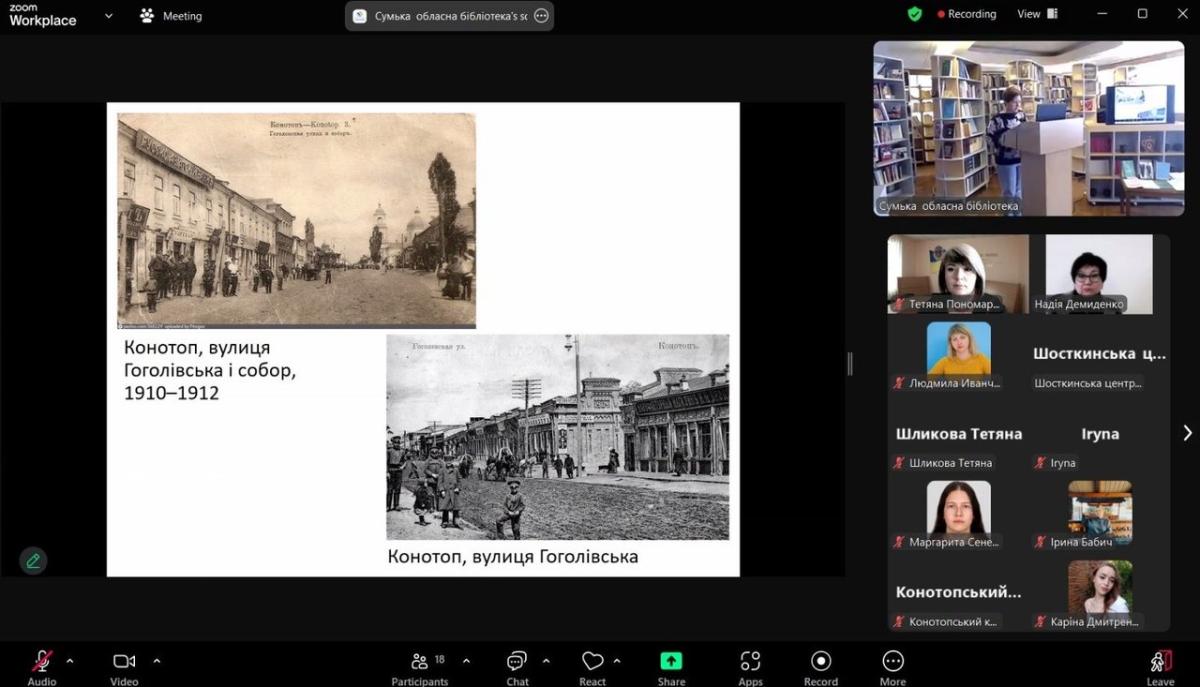This screenshot has width=1200, height=687.
Task: Select Сумська обласна бібліотека speaker video
Action: [1028, 128]
